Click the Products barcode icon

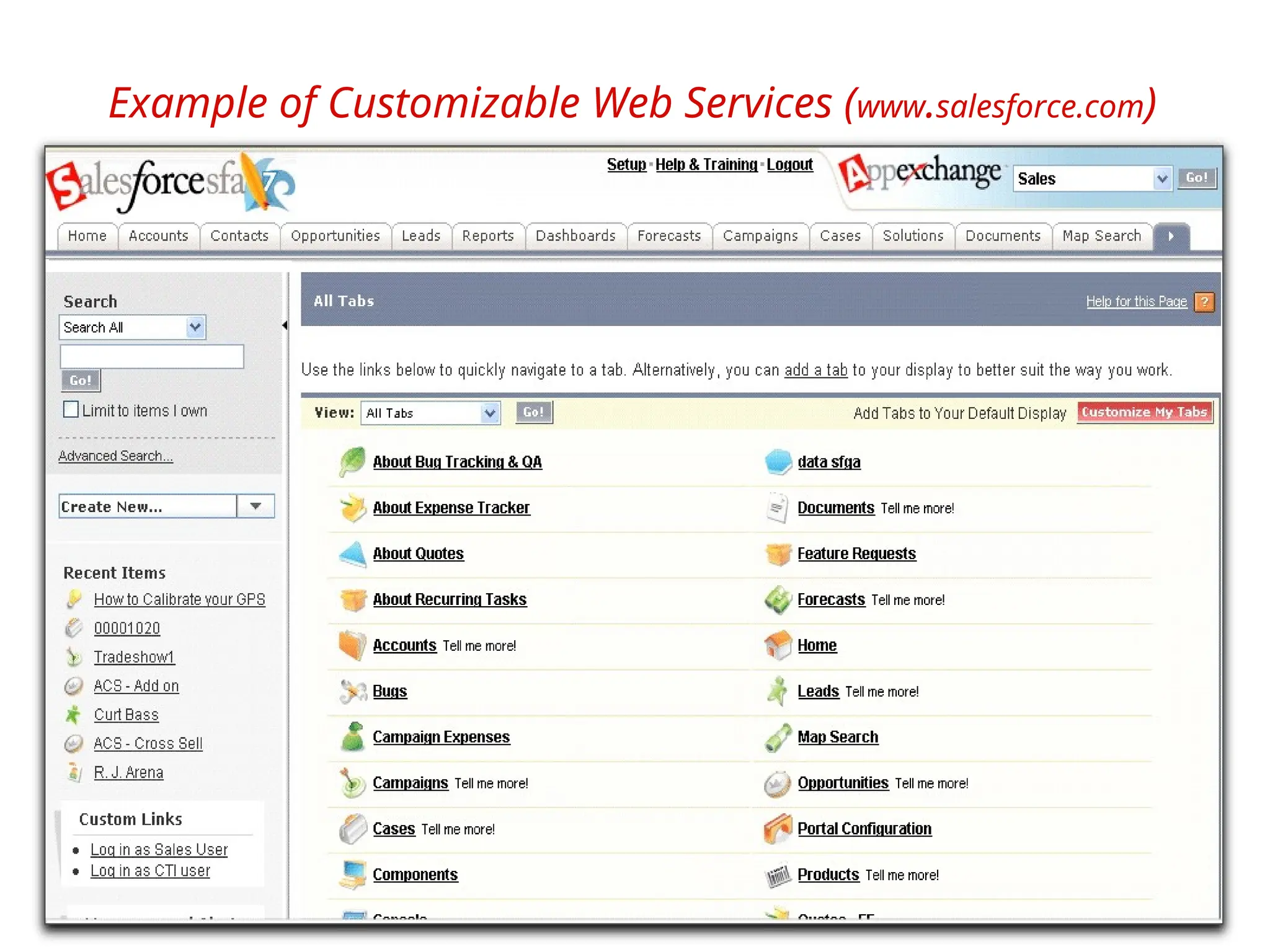tap(778, 876)
